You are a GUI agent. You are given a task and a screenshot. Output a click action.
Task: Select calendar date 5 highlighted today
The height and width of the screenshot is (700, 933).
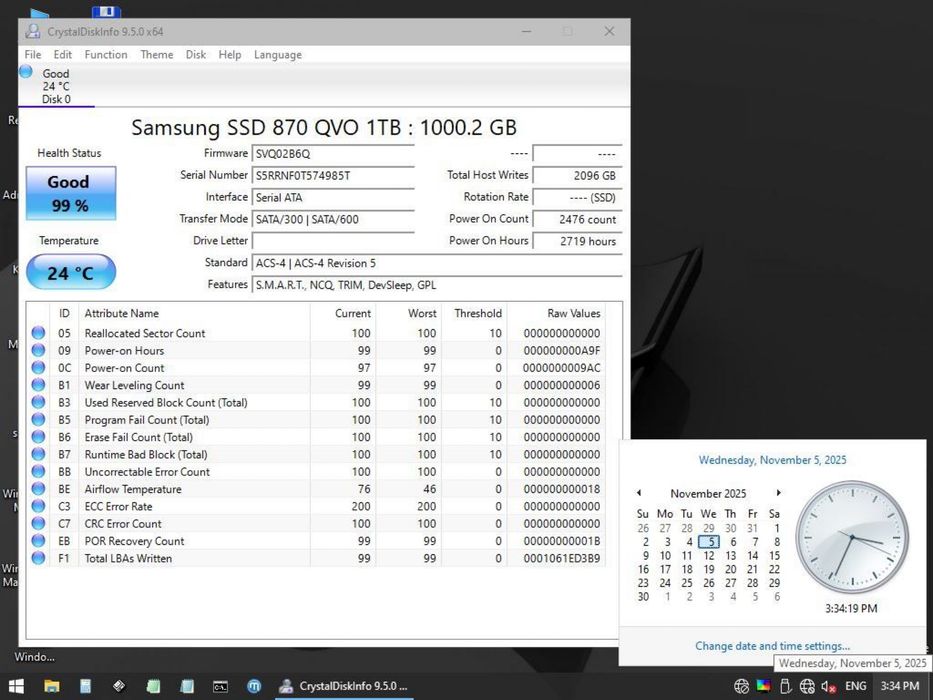tap(709, 542)
